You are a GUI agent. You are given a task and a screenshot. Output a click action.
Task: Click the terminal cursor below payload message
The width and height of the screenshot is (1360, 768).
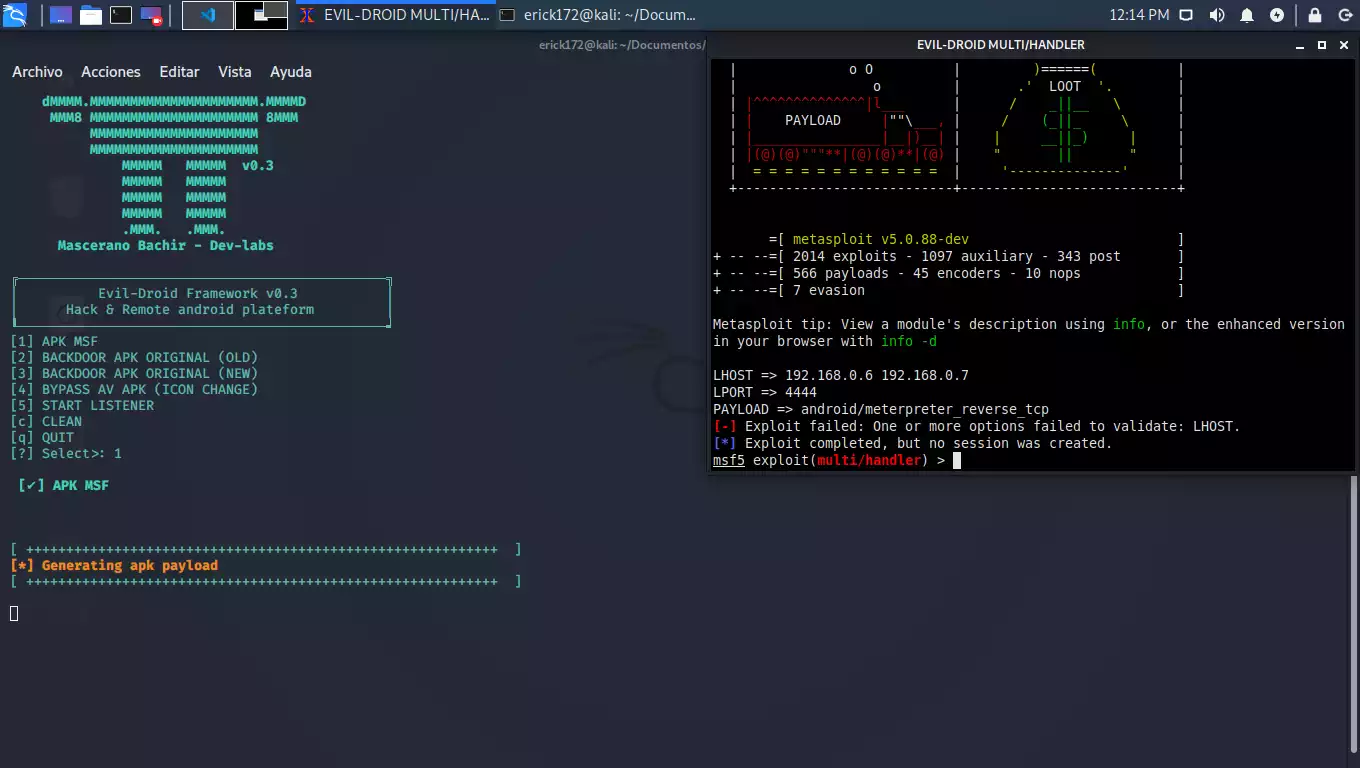click(x=14, y=613)
